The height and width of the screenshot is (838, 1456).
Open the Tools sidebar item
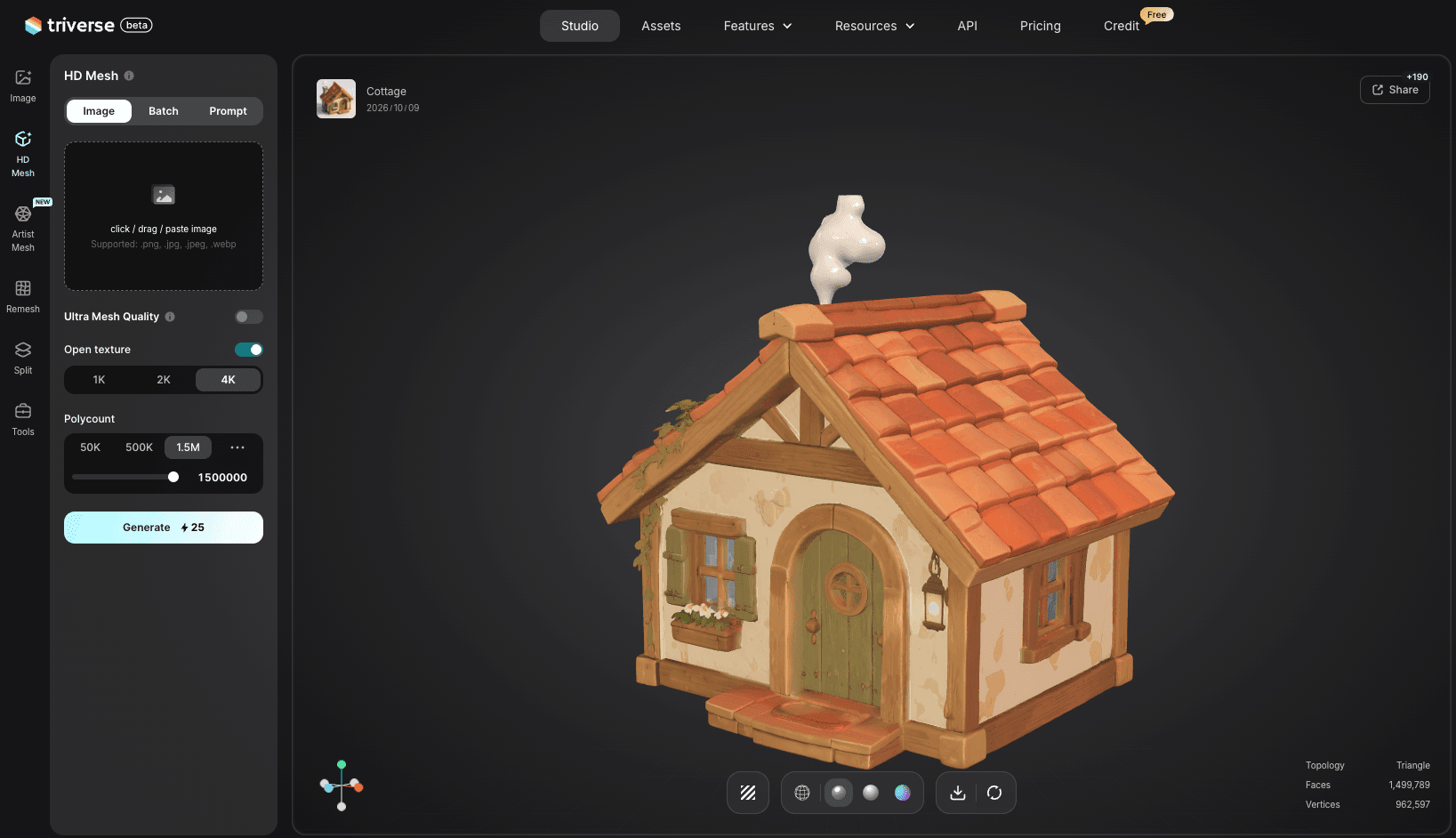[x=23, y=419]
